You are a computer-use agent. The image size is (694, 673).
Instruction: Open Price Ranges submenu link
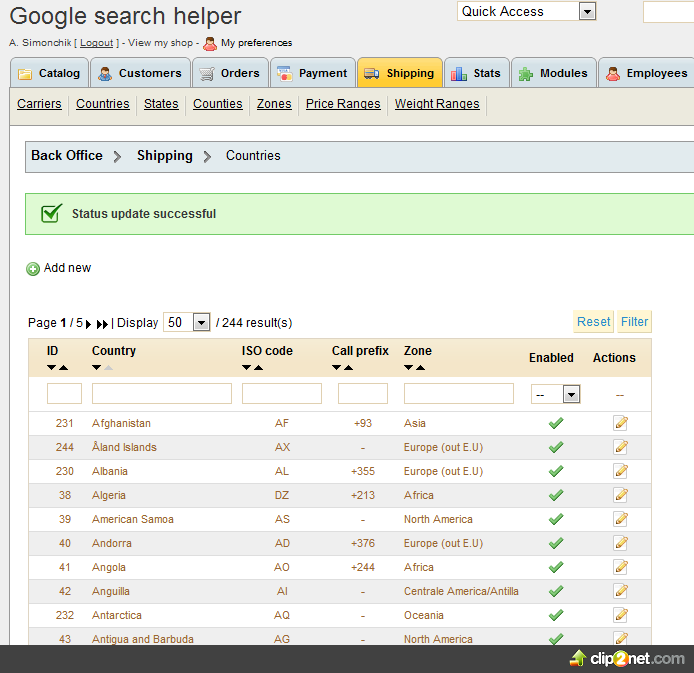point(343,104)
